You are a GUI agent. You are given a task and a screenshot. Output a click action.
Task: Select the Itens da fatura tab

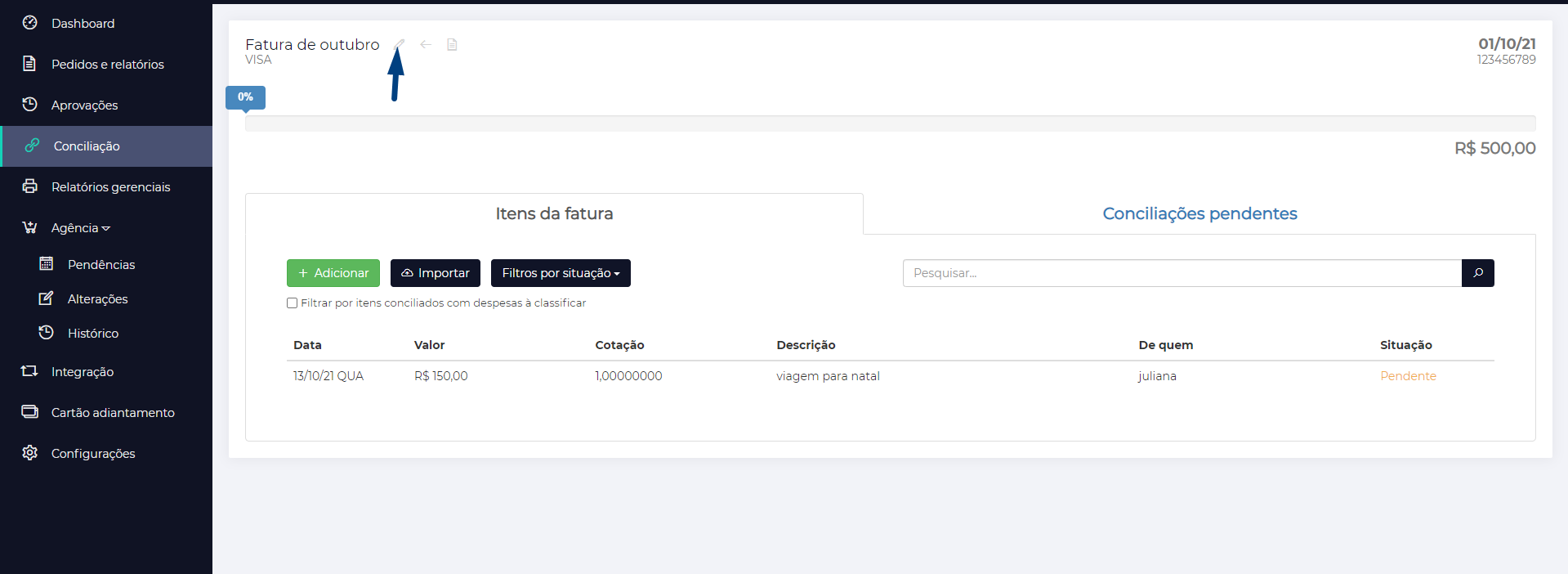tap(554, 213)
